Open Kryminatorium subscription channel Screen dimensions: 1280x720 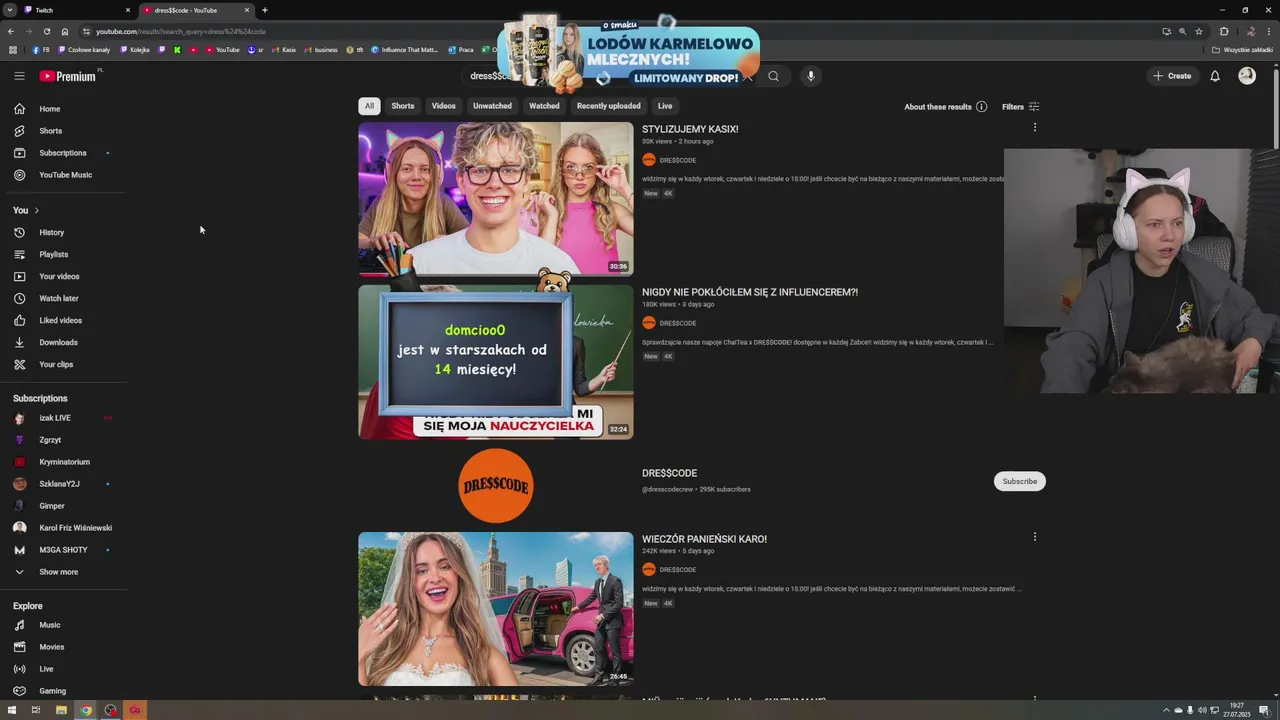pyautogui.click(x=64, y=462)
